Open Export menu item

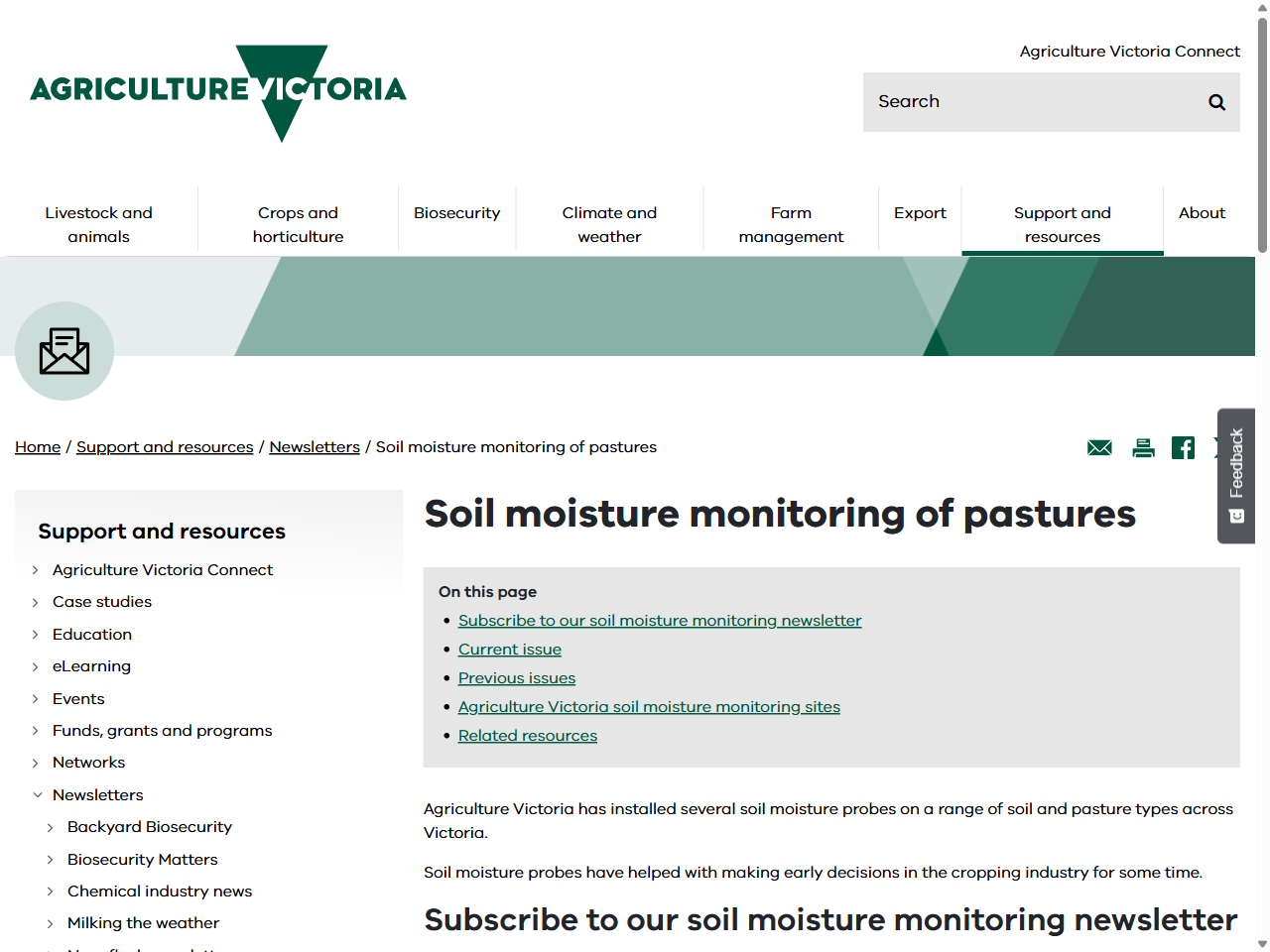coord(920,213)
